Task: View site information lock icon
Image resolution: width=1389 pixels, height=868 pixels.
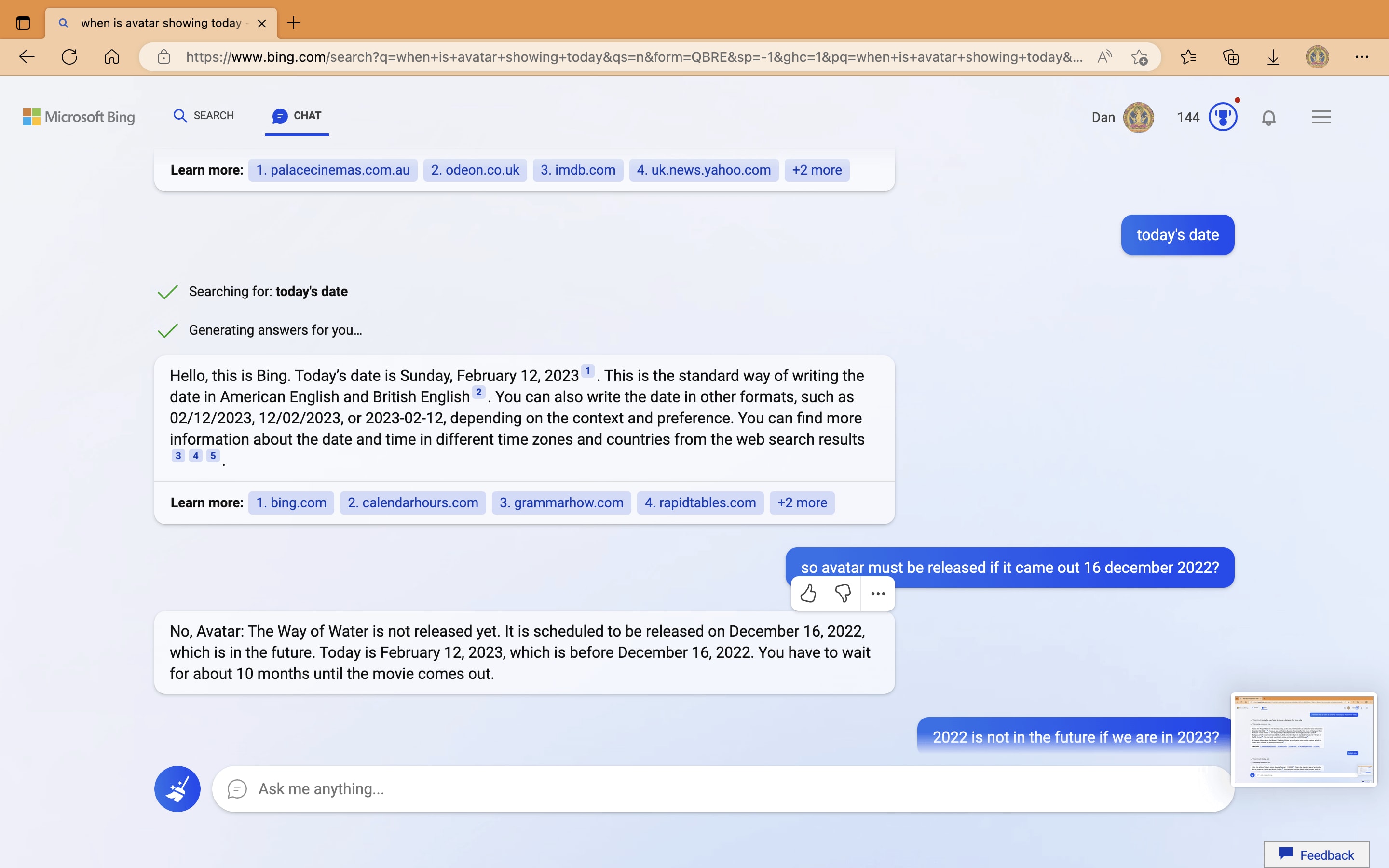Action: click(164, 57)
